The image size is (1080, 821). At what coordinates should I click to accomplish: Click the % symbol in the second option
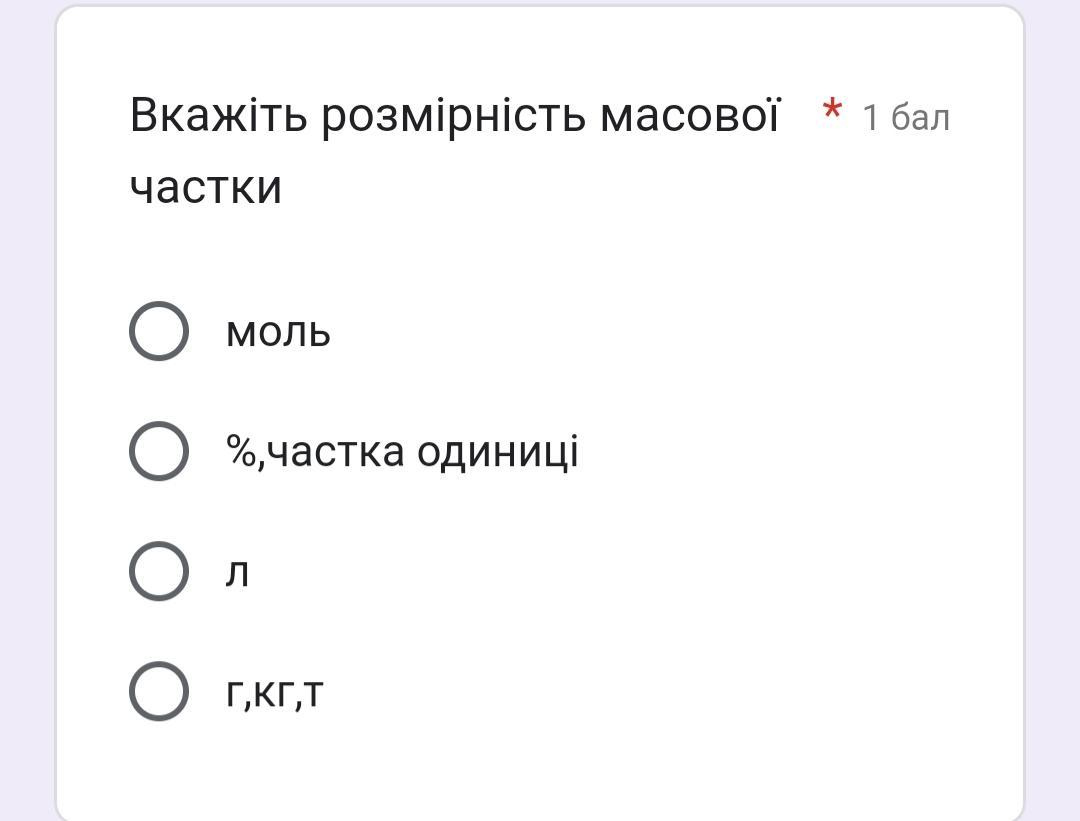tap(241, 452)
